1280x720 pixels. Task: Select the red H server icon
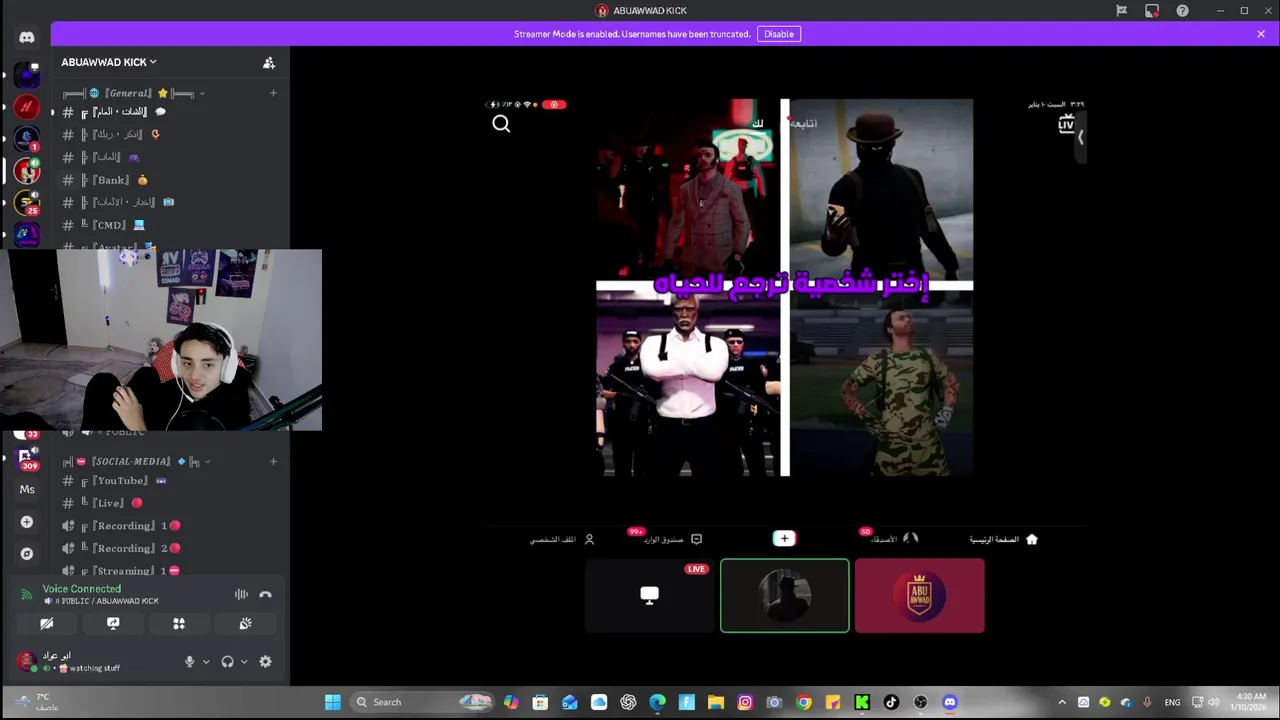(x=27, y=106)
